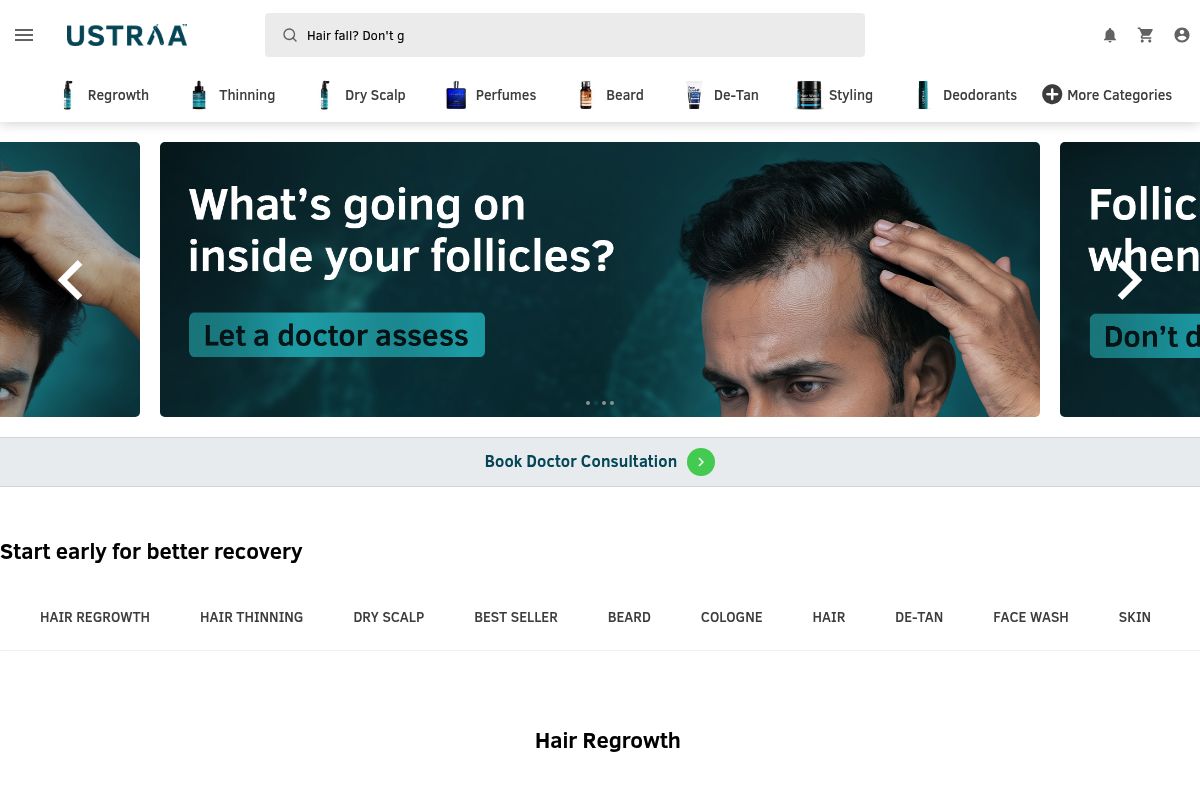Screen dimensions: 1200x800
Task: Open the notifications bell
Action: [x=1110, y=35]
